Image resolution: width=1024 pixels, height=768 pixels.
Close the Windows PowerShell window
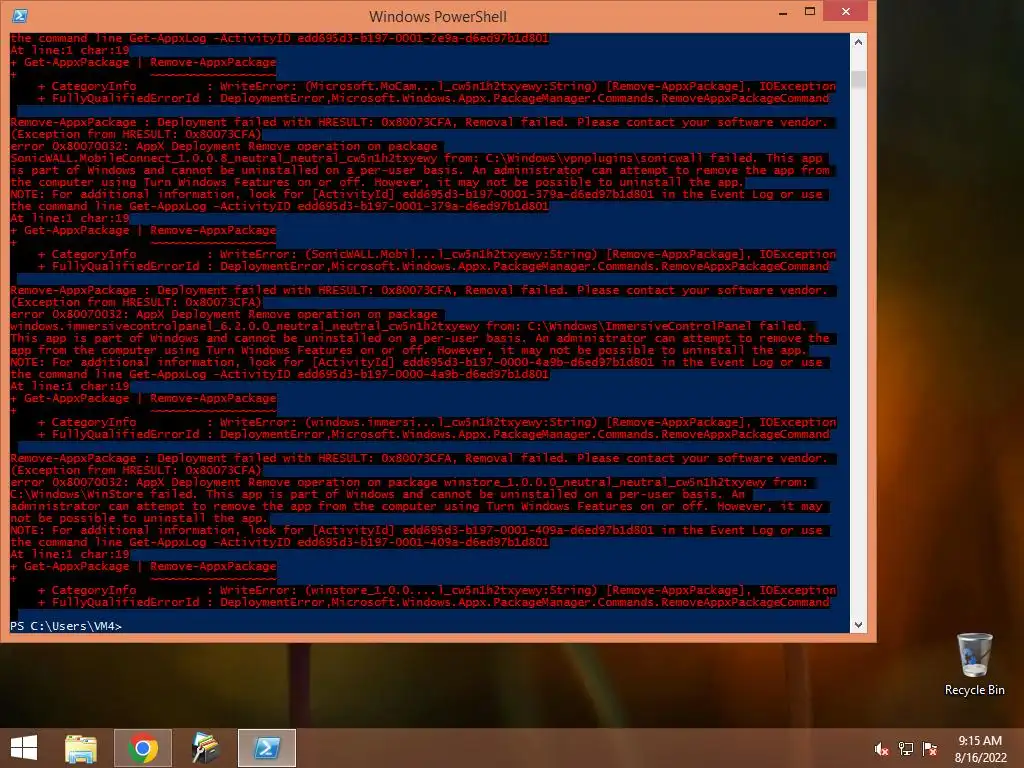point(846,11)
